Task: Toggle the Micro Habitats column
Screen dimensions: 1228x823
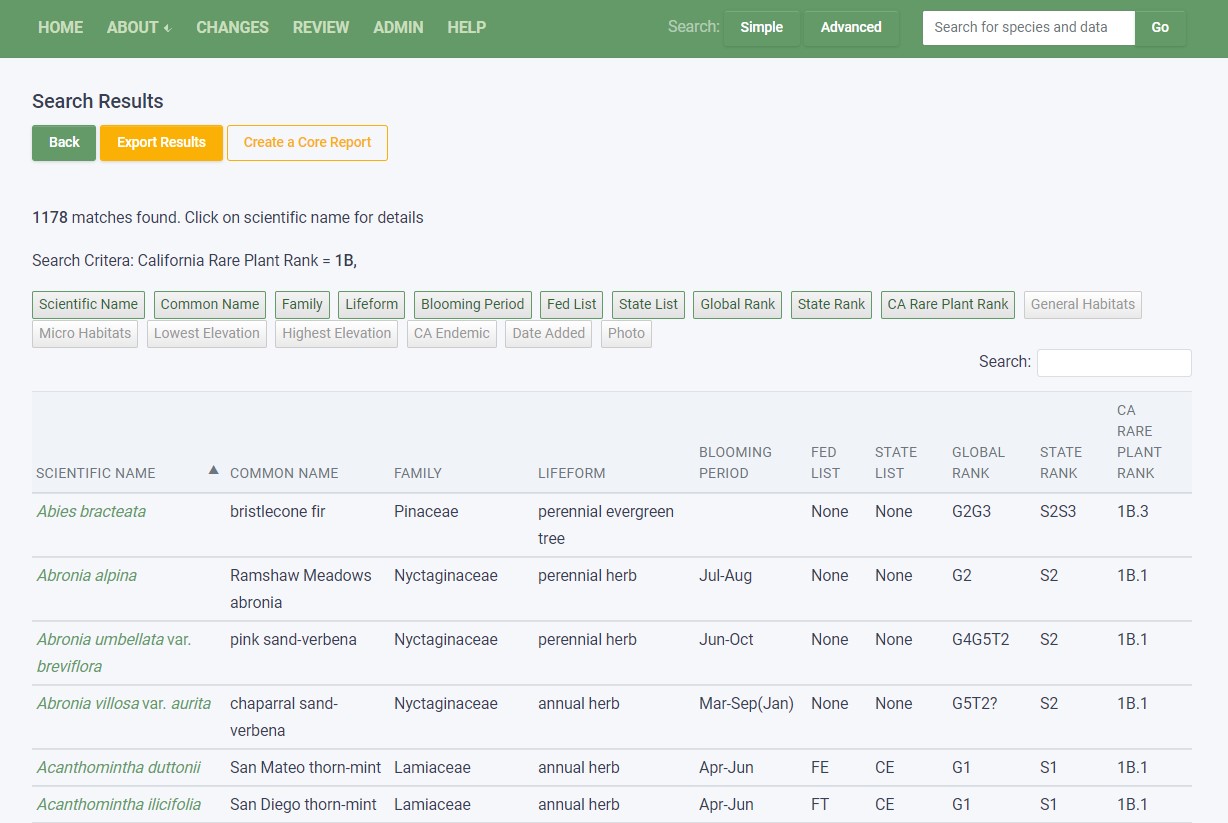Action: point(85,333)
